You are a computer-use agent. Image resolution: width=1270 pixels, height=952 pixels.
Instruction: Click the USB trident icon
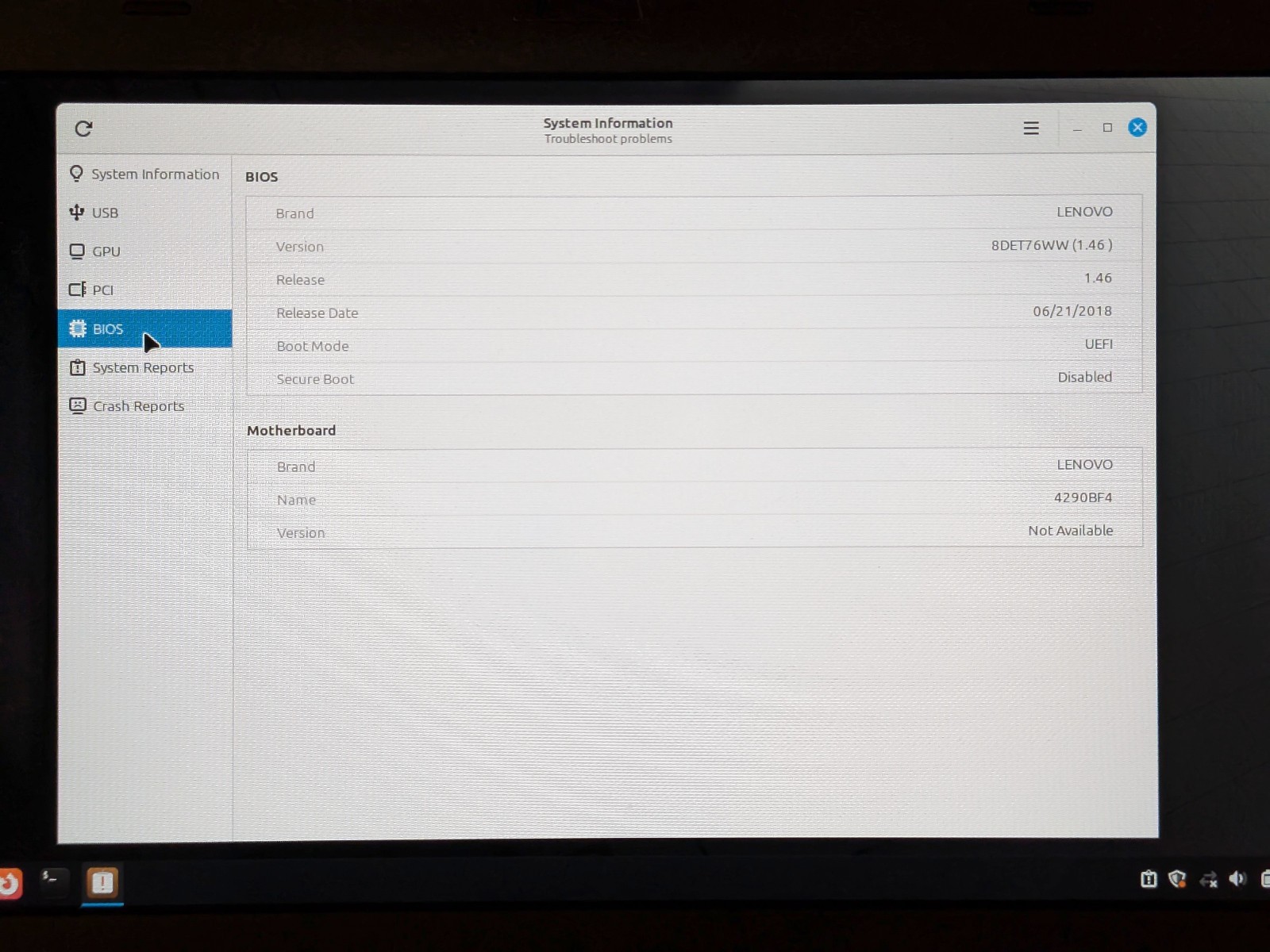76,212
